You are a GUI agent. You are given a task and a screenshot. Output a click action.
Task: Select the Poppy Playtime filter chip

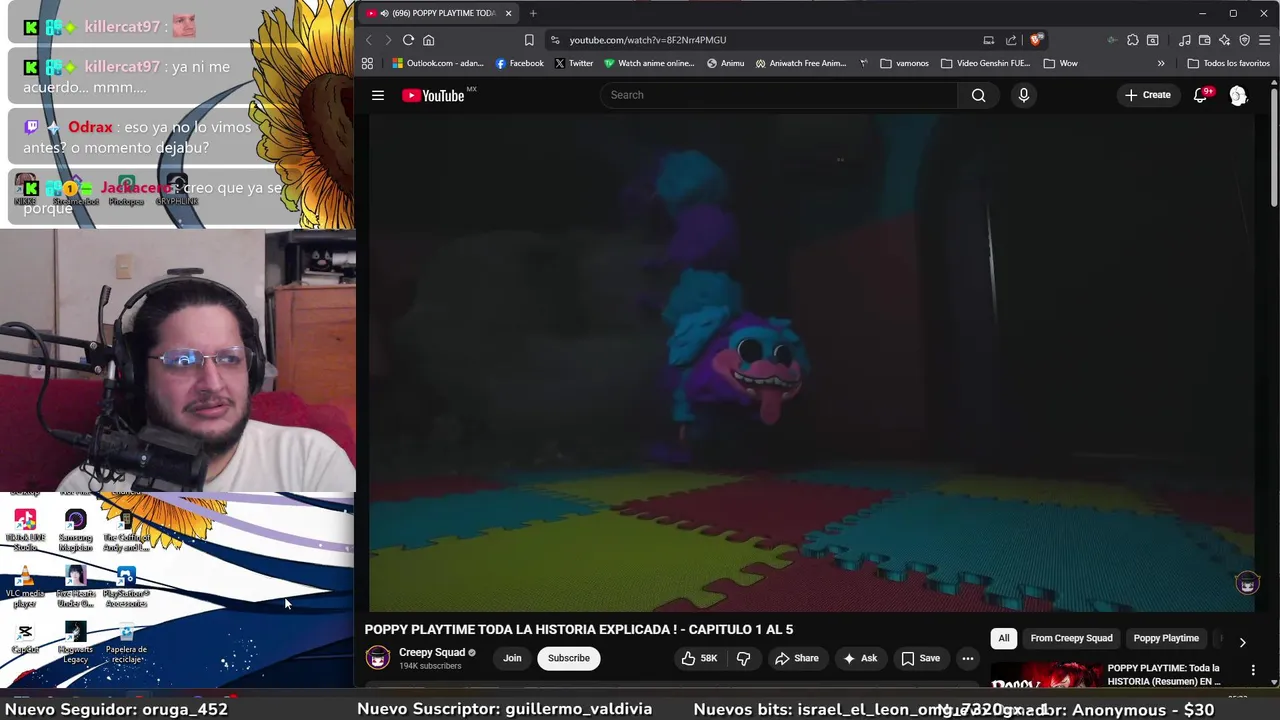pyautogui.click(x=1166, y=638)
